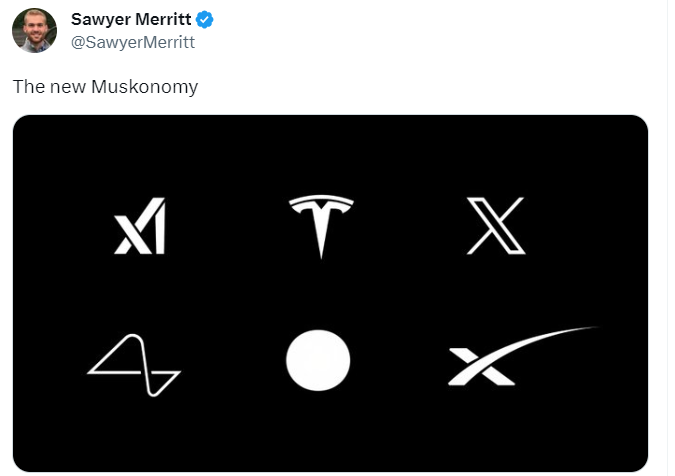
Task: Click the Sawyer Merritt display name
Action: (x=131, y=19)
